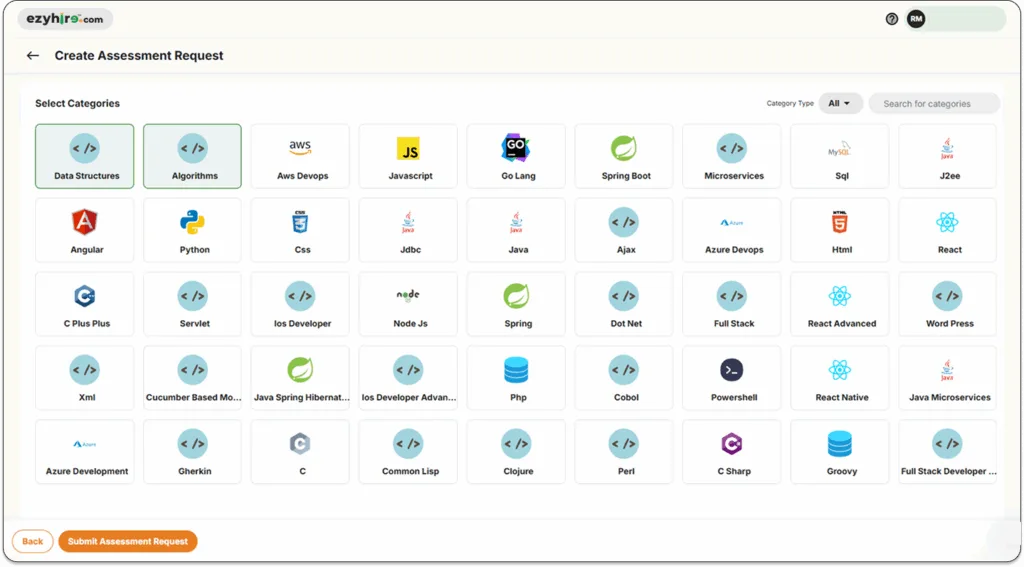Select the C Sharp icon category
The height and width of the screenshot is (567, 1024).
tap(732, 444)
